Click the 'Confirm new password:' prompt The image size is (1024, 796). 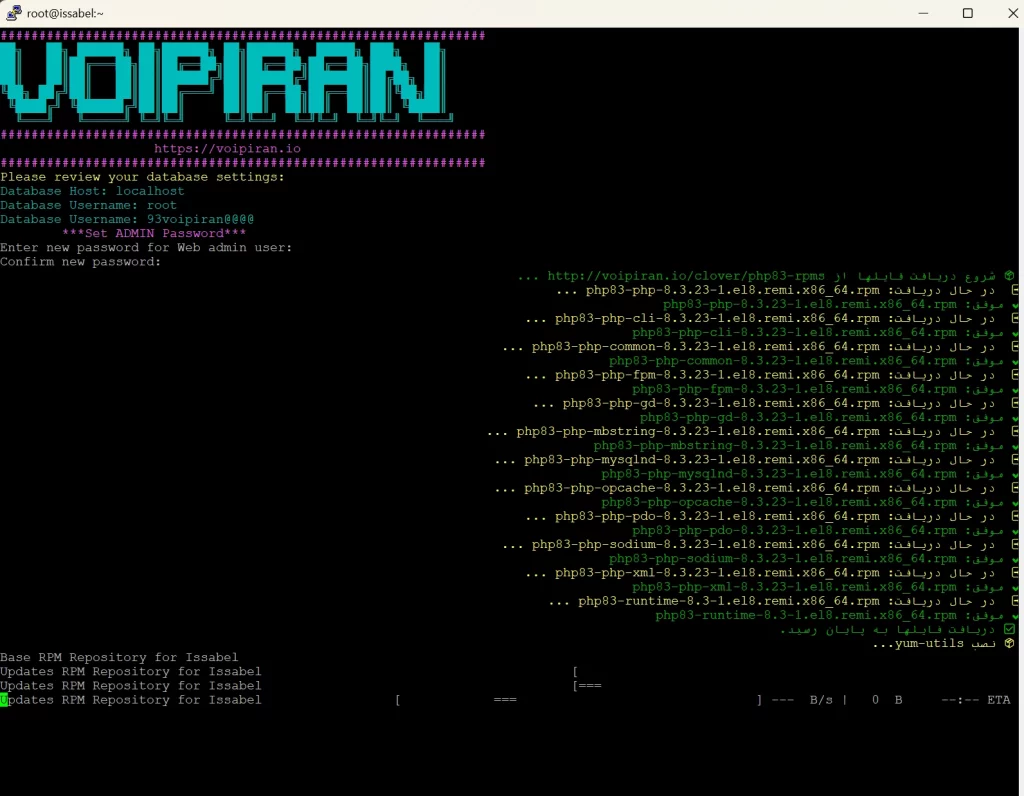click(80, 262)
